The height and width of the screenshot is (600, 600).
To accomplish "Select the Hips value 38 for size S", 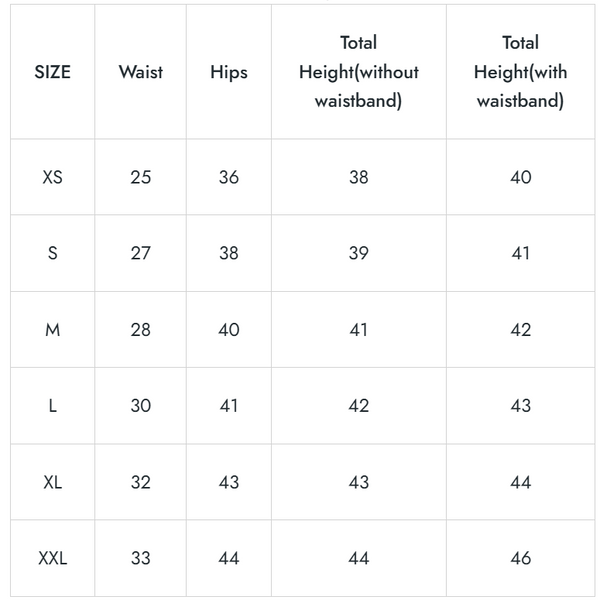I will [x=229, y=253].
